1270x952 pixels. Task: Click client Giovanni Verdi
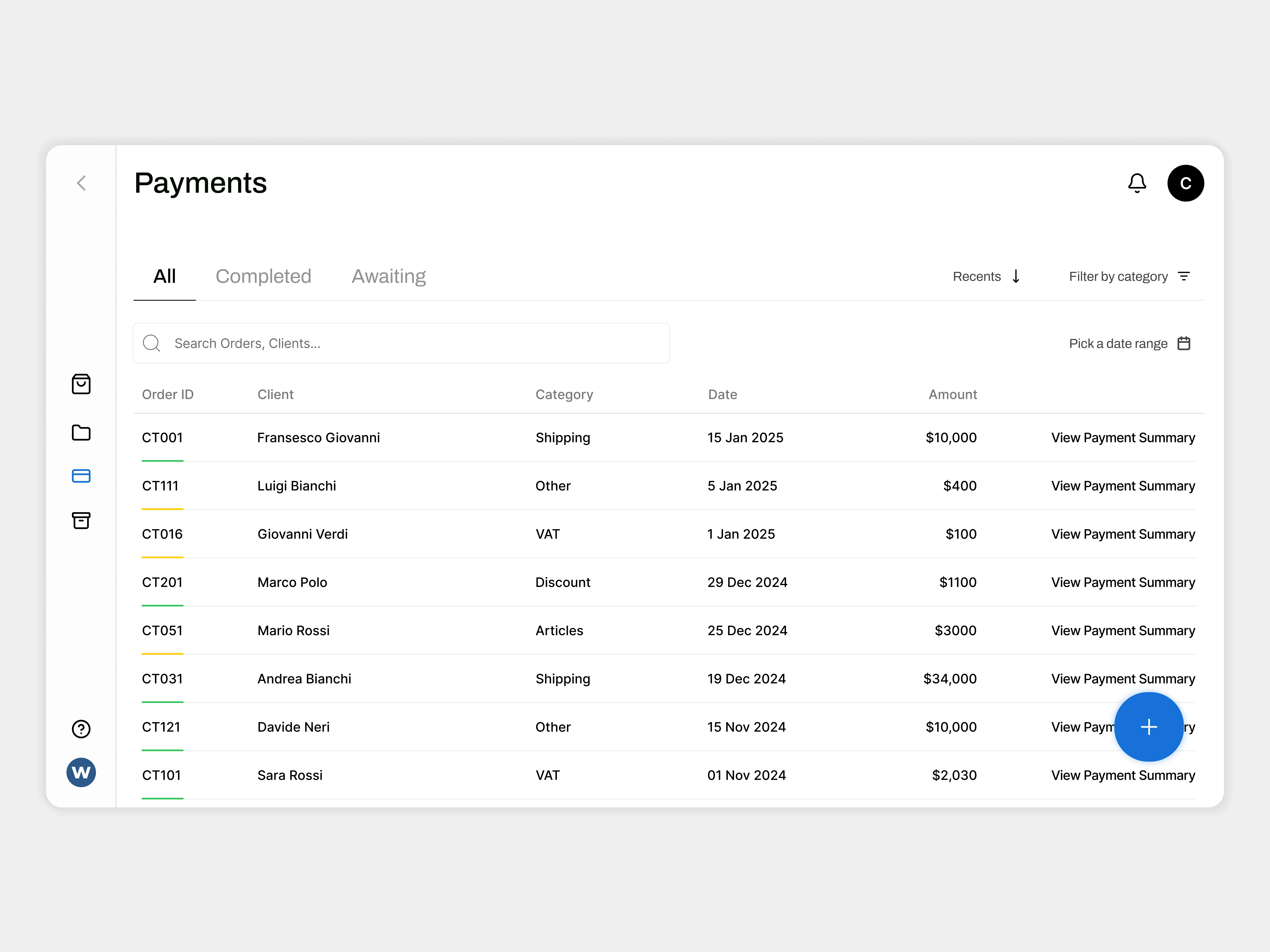tap(303, 534)
